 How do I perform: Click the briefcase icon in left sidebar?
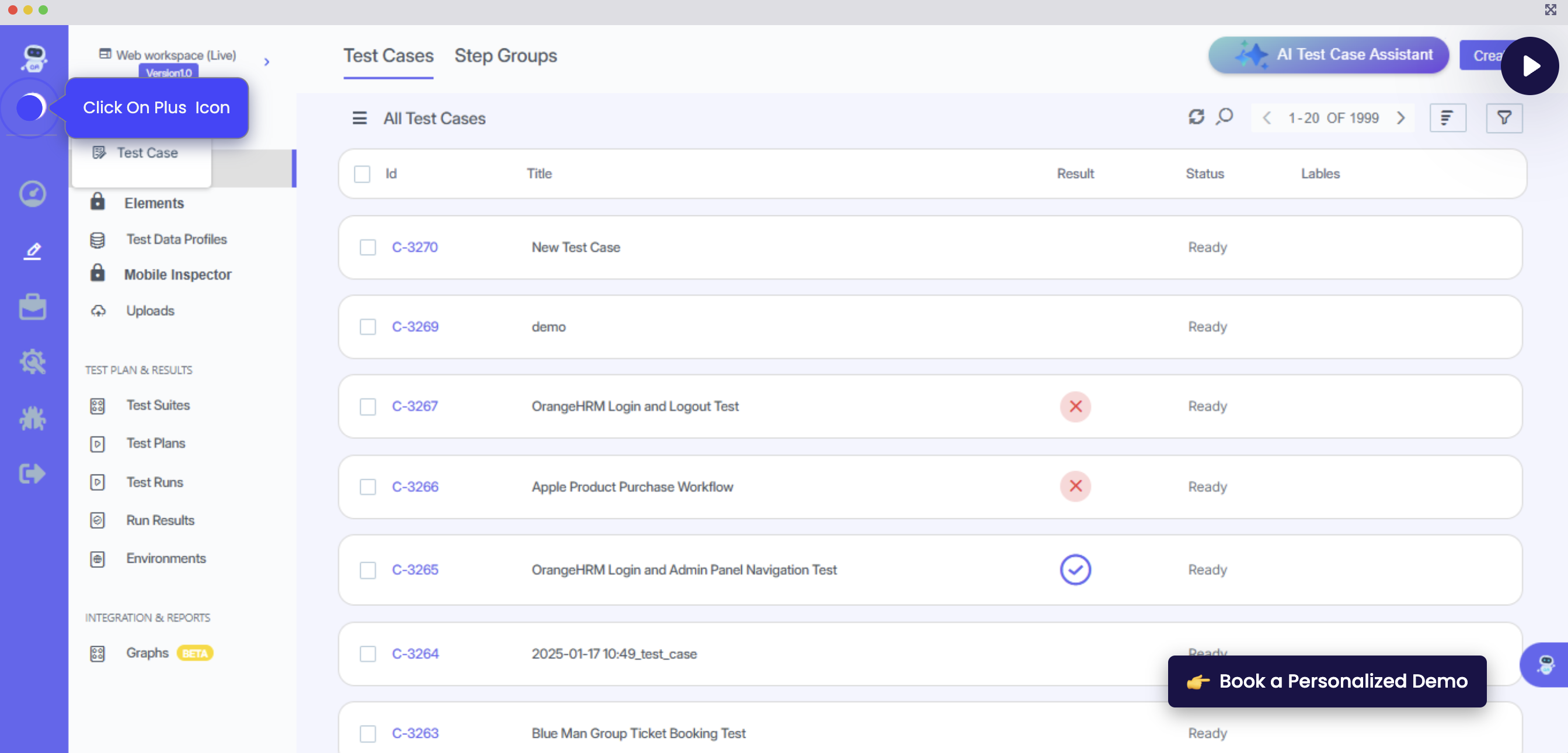[32, 307]
